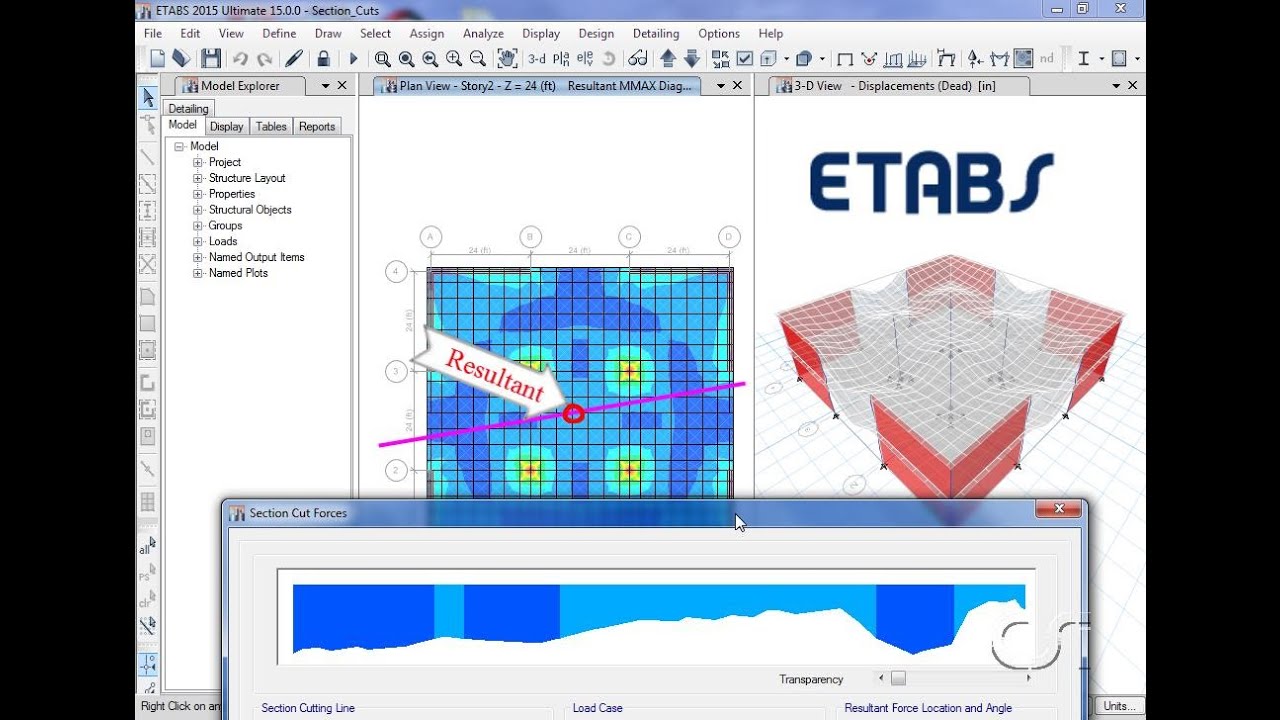Click the 'Named Output Items' tree label
This screenshot has width=1280, height=720.
point(257,257)
